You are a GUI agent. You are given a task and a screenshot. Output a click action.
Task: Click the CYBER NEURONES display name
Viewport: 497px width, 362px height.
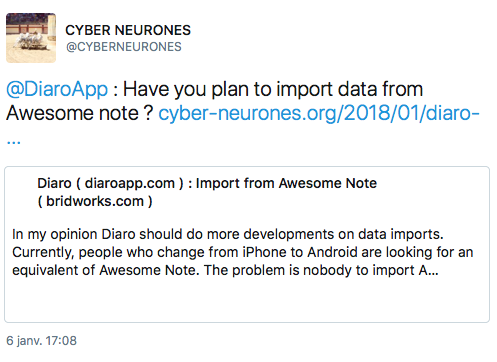[x=128, y=30]
